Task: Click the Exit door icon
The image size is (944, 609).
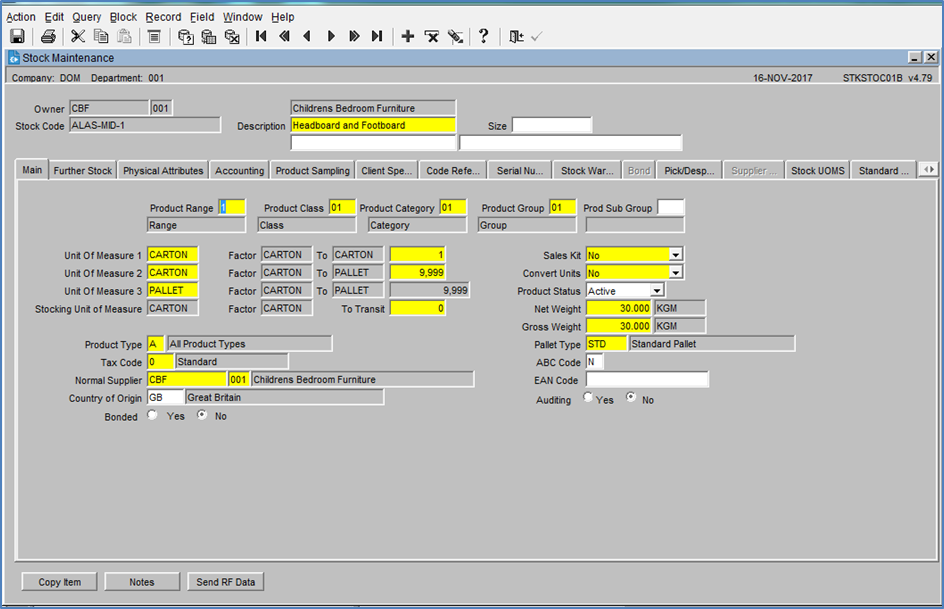Action: click(x=516, y=37)
